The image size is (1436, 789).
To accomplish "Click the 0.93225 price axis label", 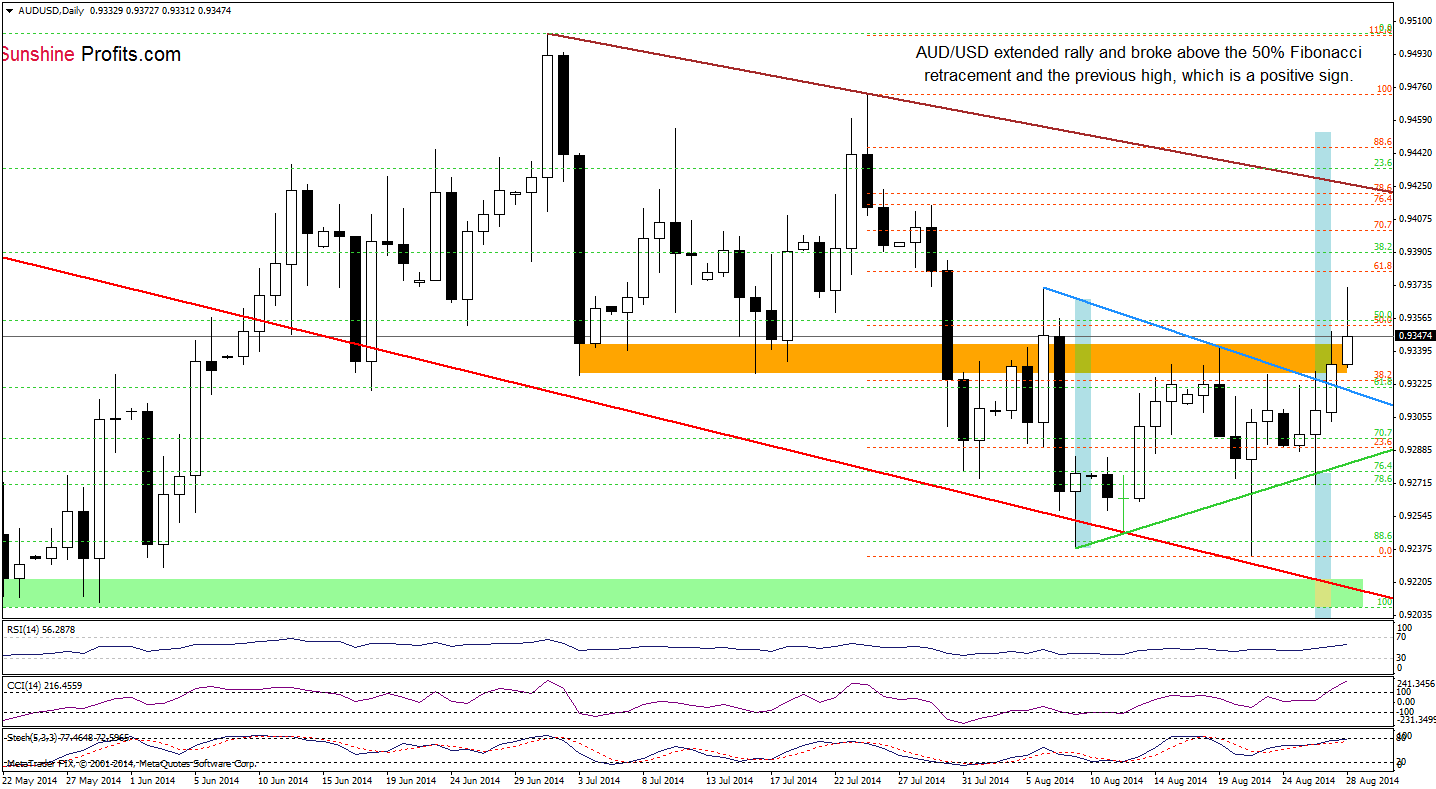I will coord(1417,383).
